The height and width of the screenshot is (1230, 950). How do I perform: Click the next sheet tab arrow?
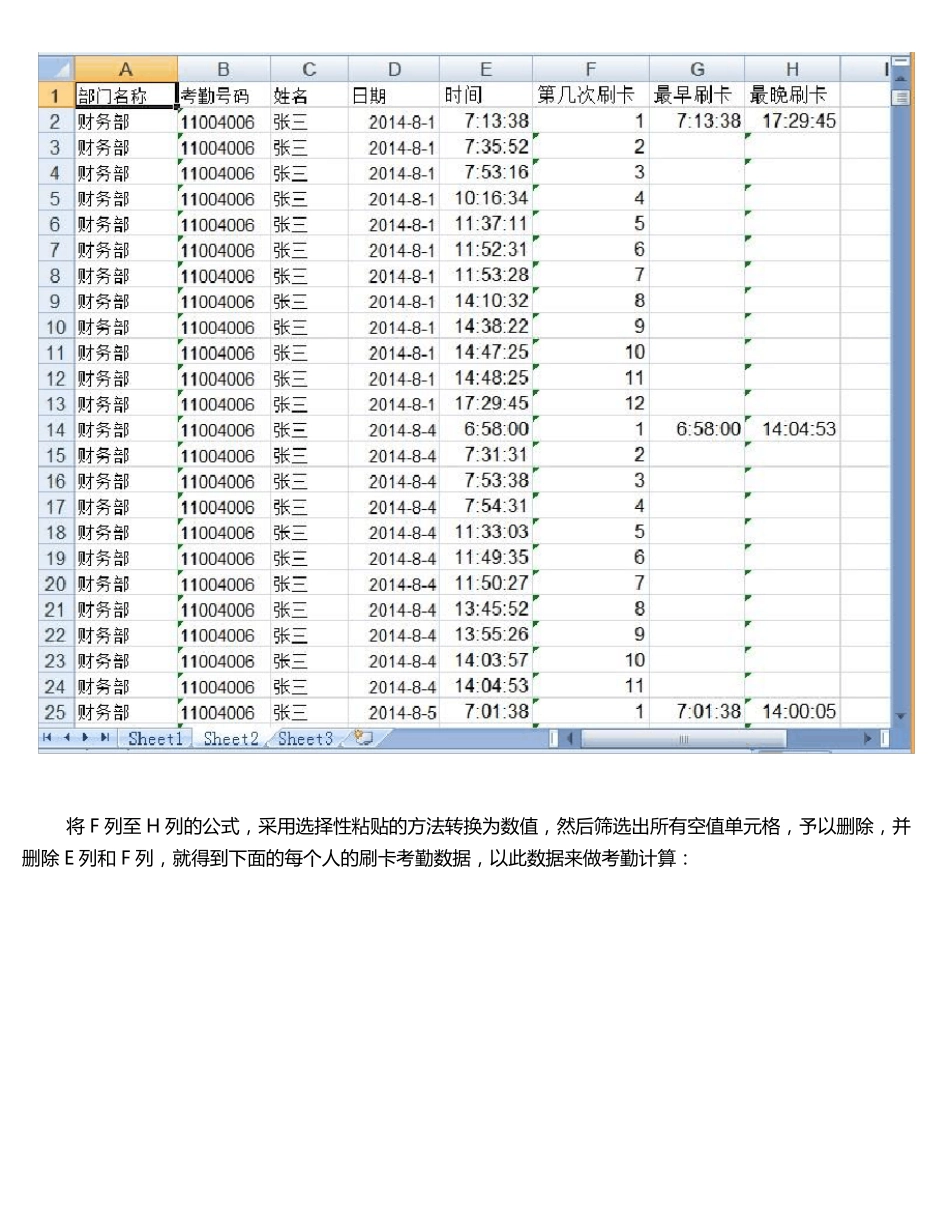(86, 738)
